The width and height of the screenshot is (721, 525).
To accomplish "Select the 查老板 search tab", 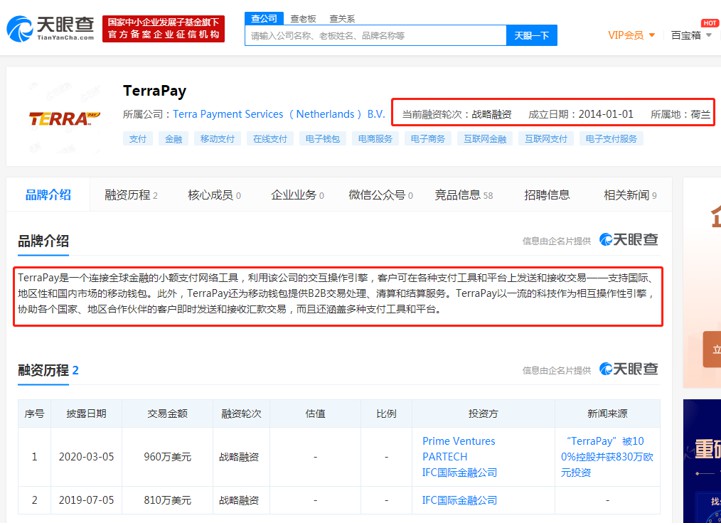I will [x=303, y=19].
